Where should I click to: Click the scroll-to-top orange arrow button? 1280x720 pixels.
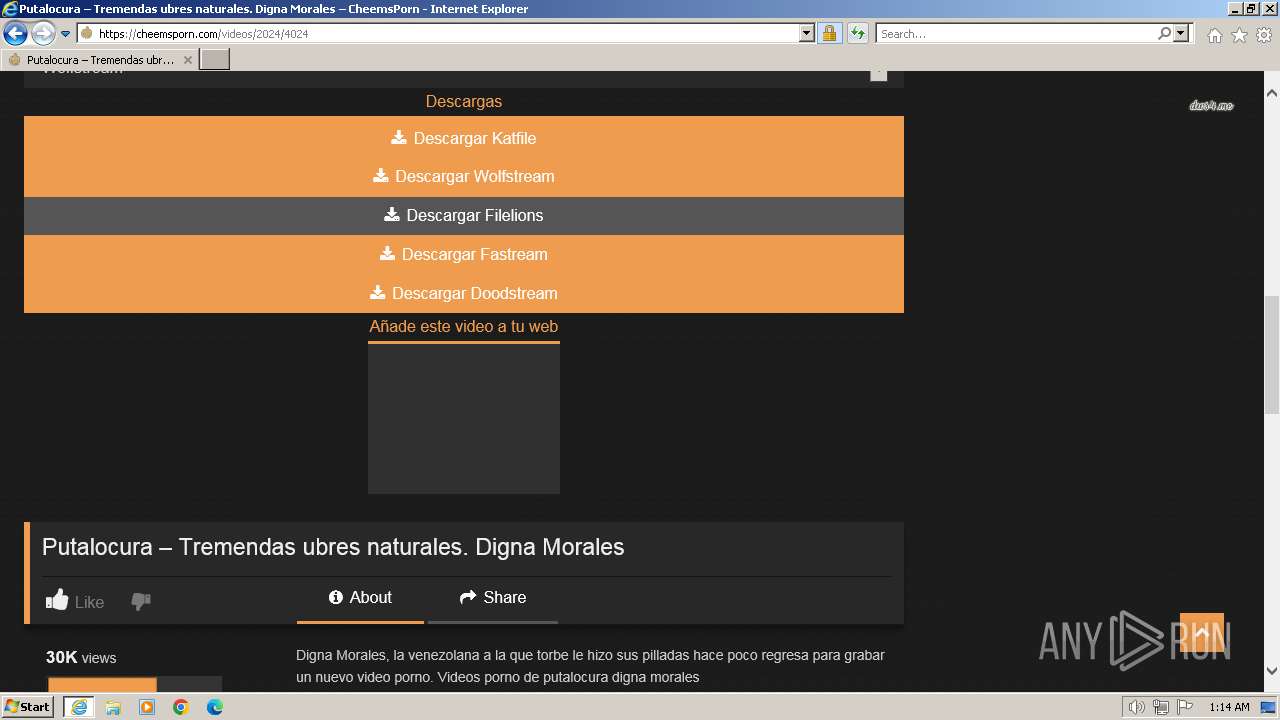(x=1202, y=633)
